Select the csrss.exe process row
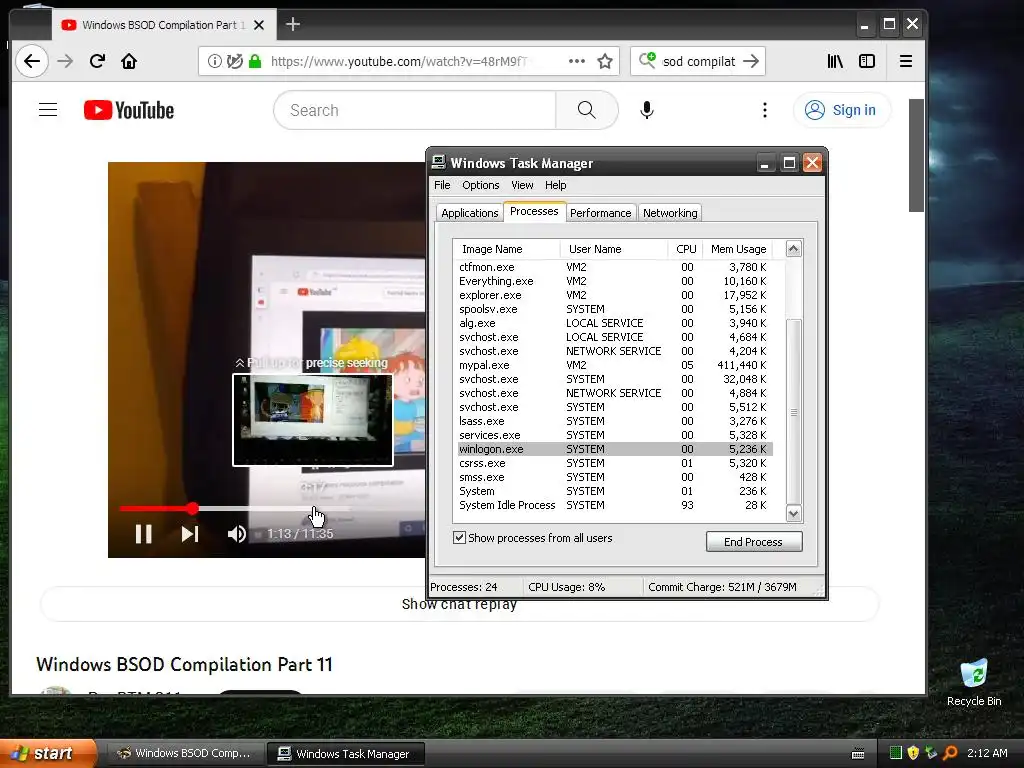 click(615, 463)
